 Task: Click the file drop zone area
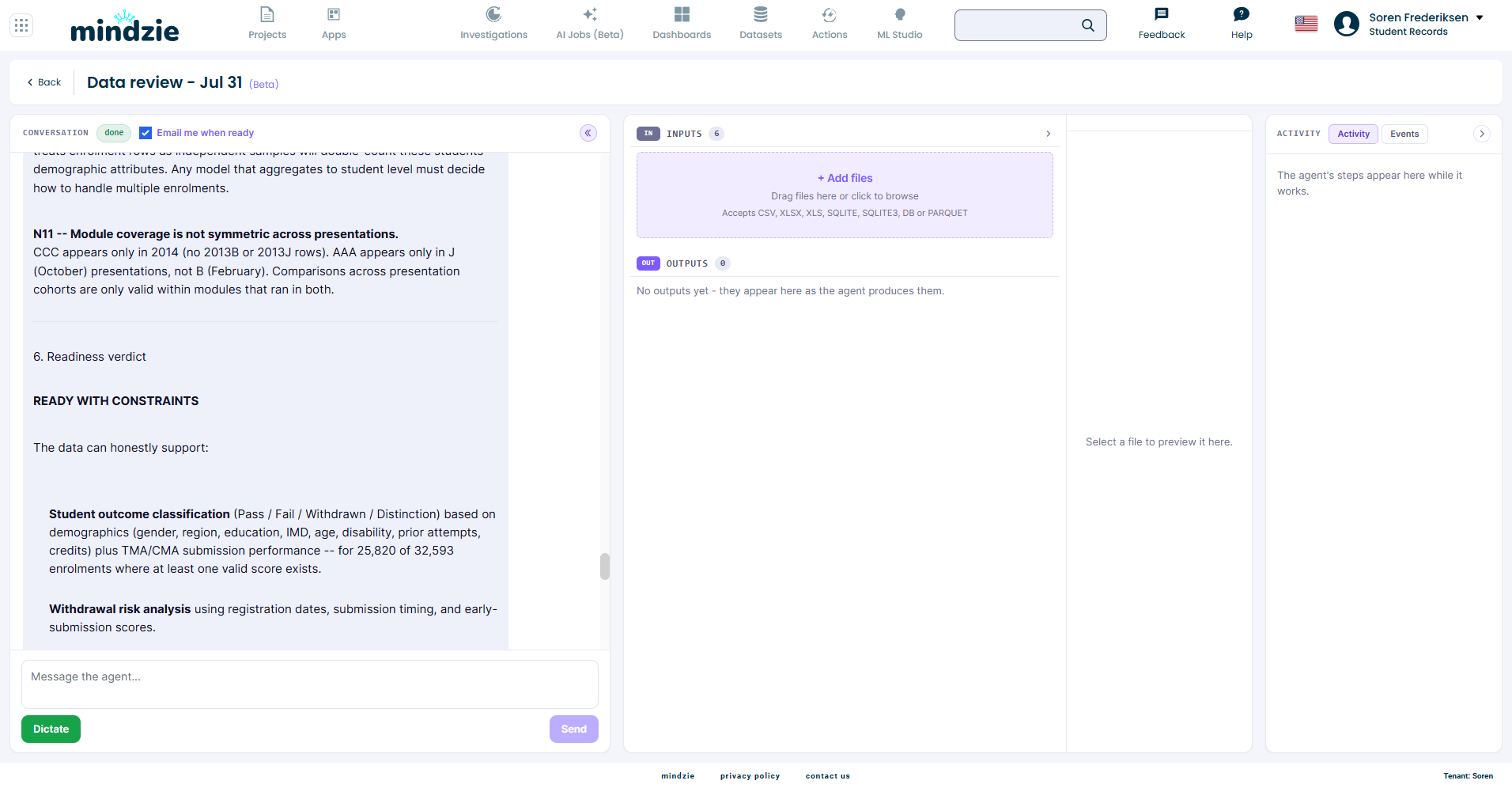[845, 195]
